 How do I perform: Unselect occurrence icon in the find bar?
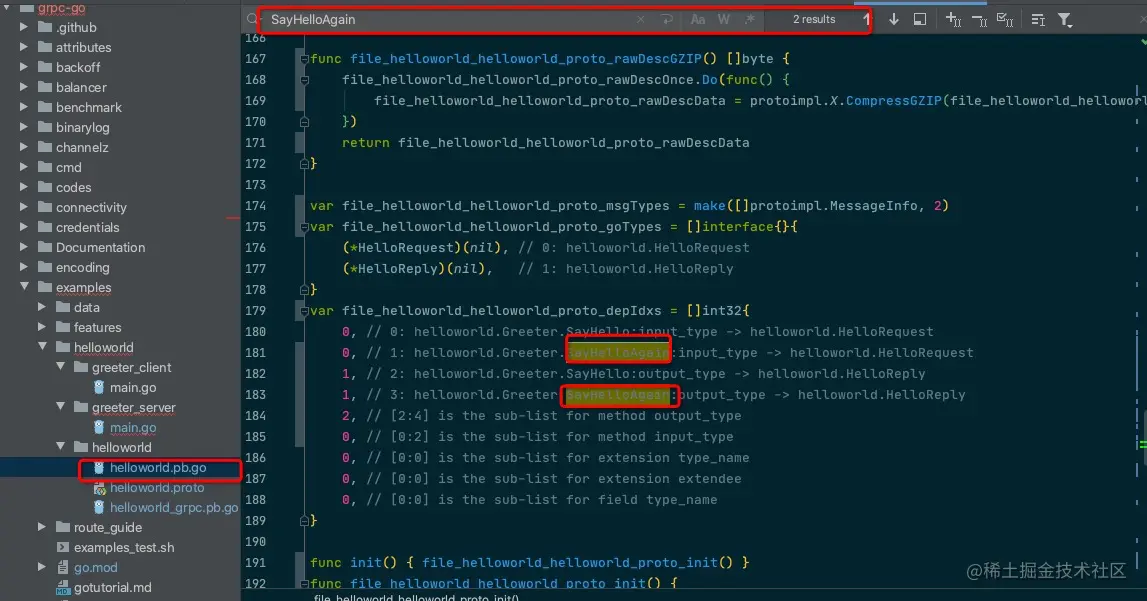979,20
